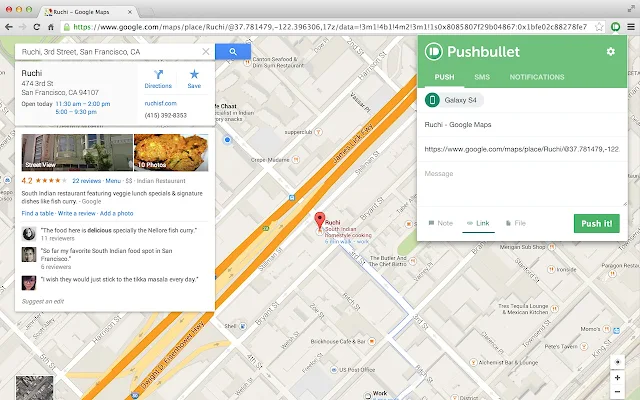Click Ironside restaurant marker
Screen dimensions: 640x400
(x=551, y=269)
